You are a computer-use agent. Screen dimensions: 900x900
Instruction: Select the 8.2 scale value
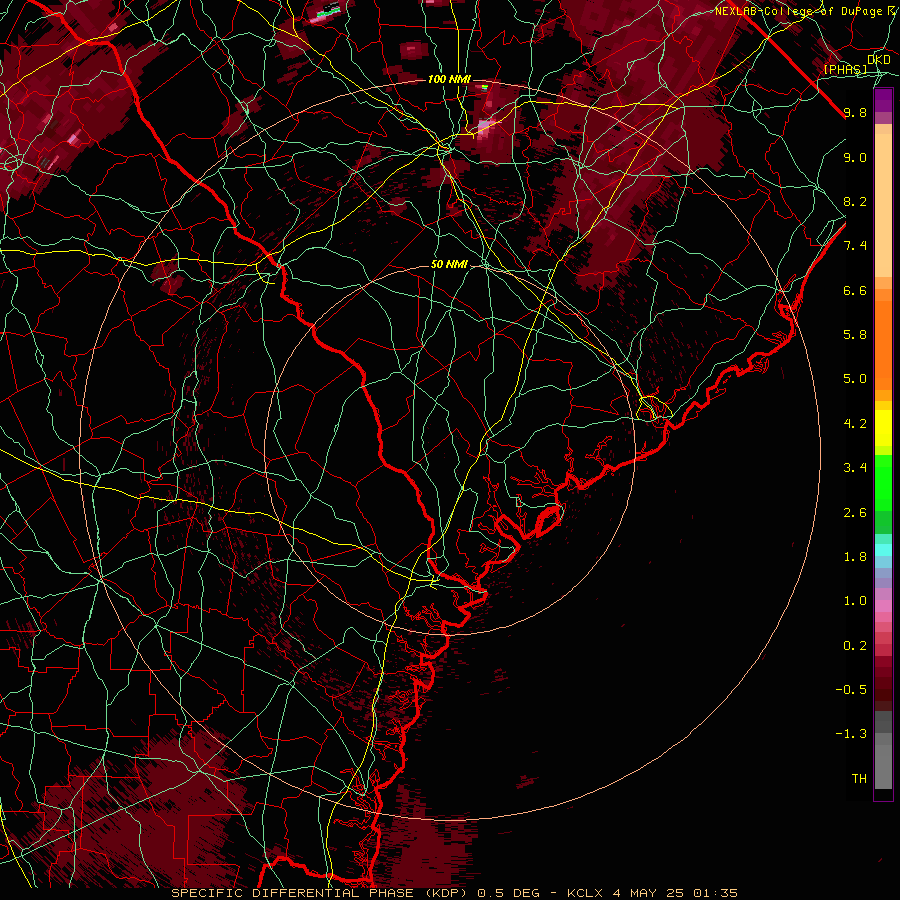tap(855, 201)
